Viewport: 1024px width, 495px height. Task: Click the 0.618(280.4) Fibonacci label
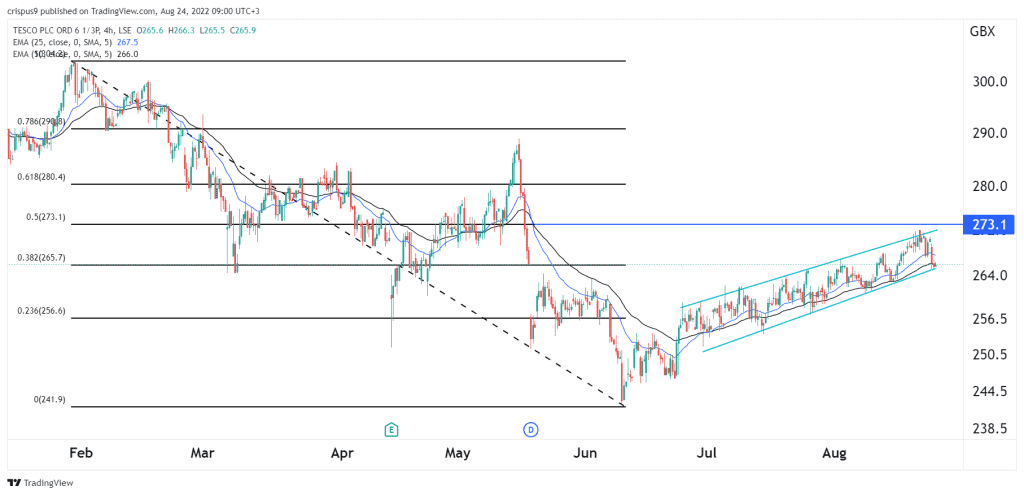tap(40, 177)
